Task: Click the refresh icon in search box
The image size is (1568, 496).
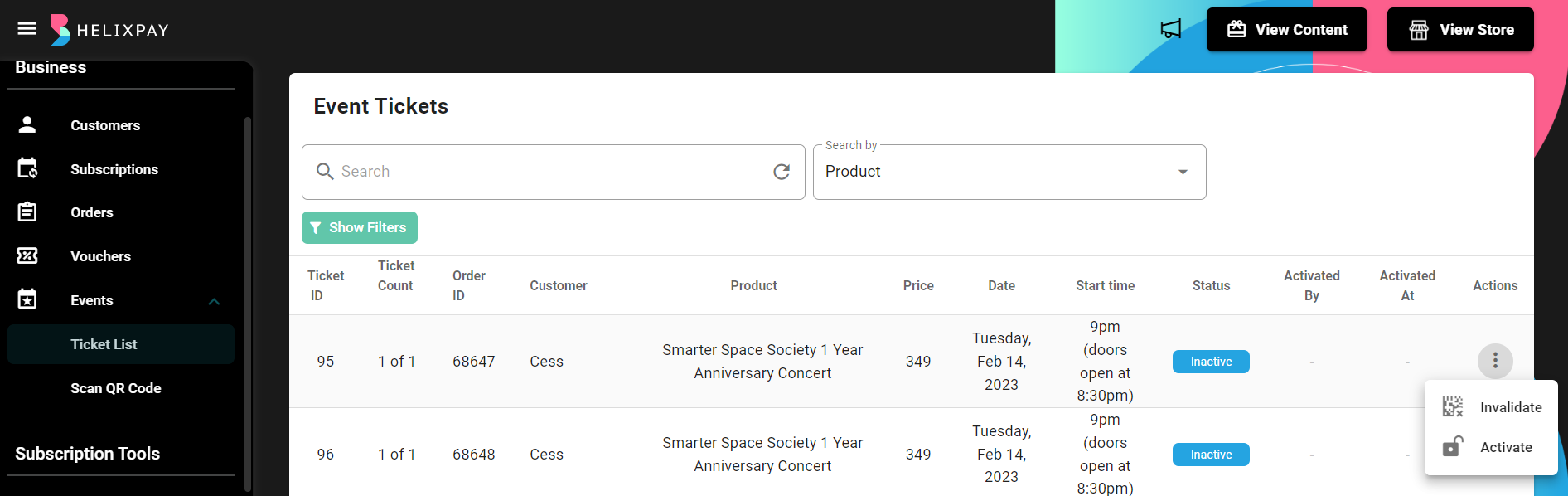Action: pyautogui.click(x=781, y=172)
